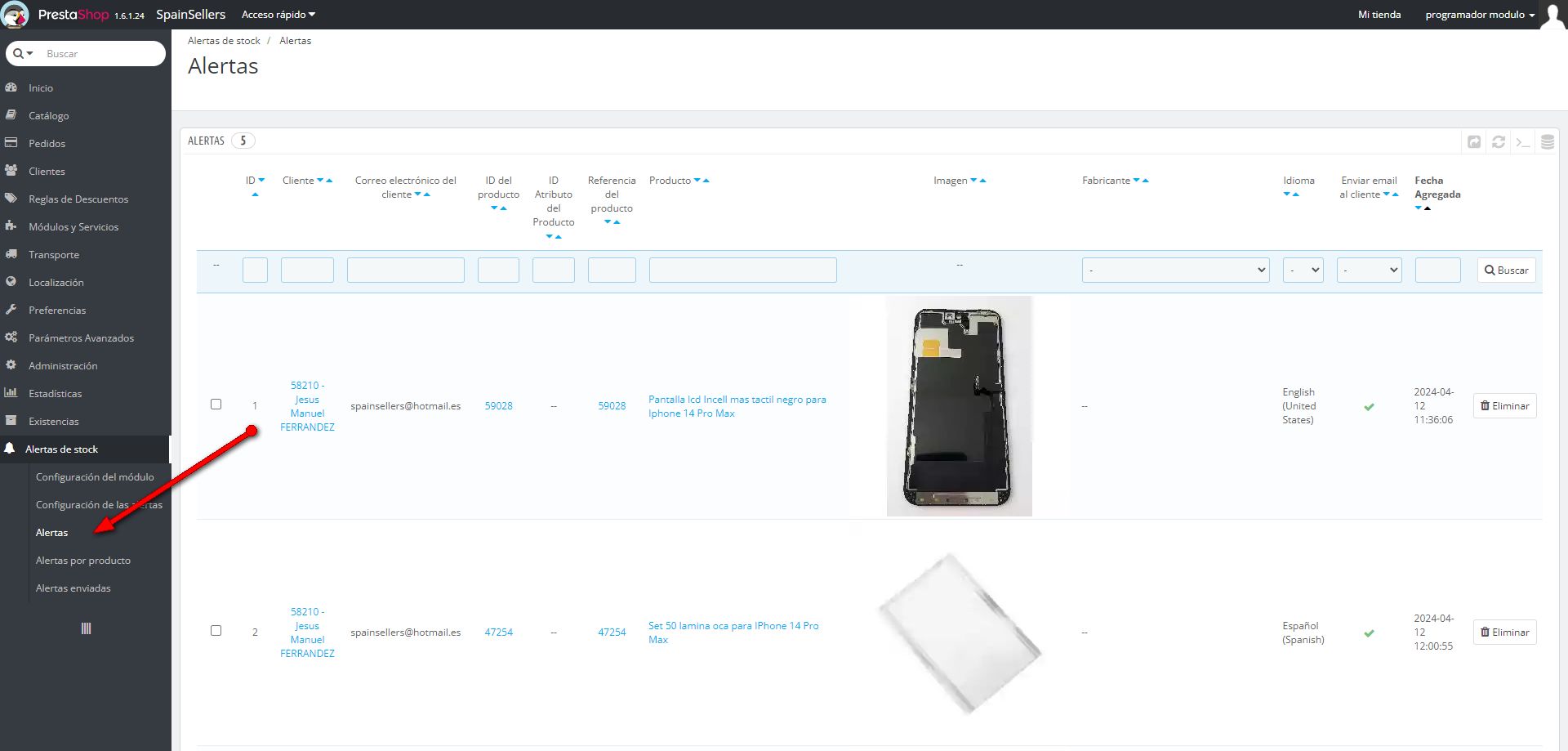Open the iPhone 14 Pro Max screen thumbnail

[x=959, y=406]
